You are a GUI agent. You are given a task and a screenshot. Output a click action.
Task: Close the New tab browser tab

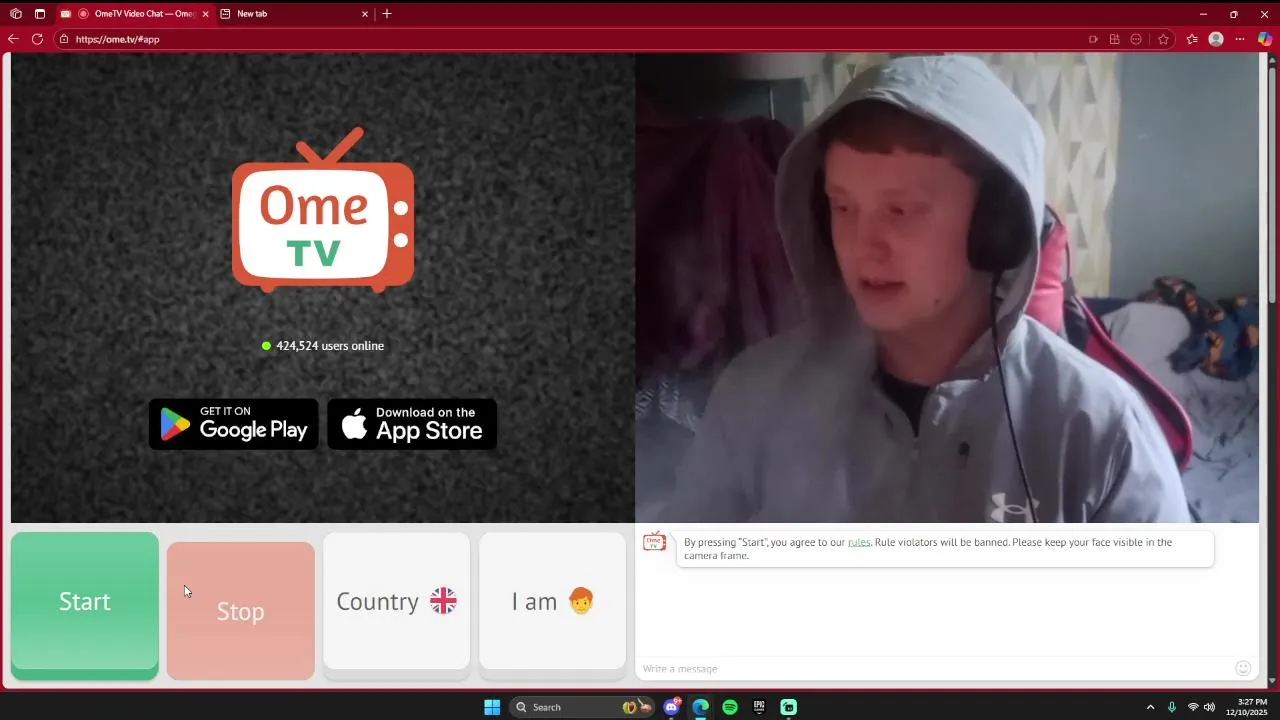[365, 14]
